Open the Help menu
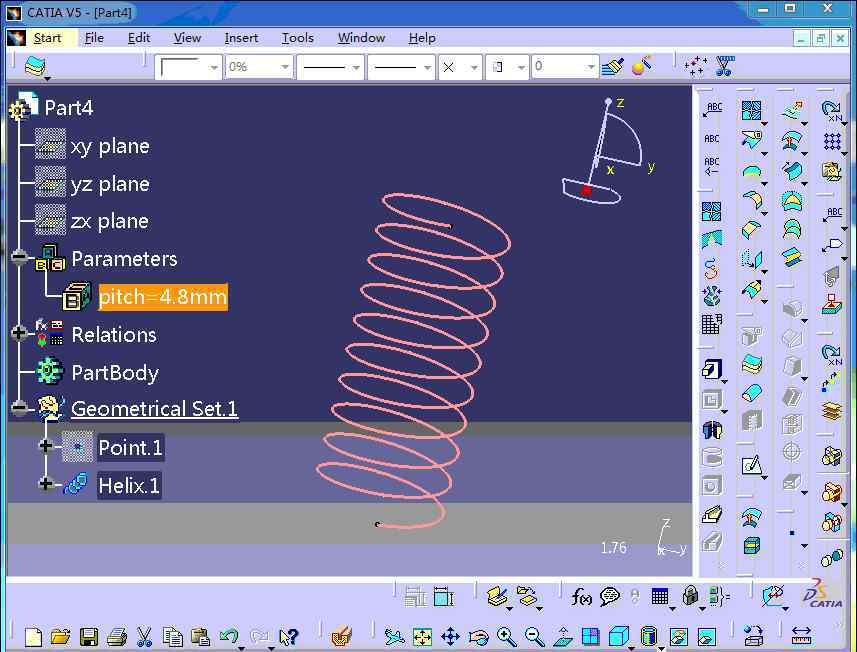The image size is (857, 652). (x=422, y=38)
